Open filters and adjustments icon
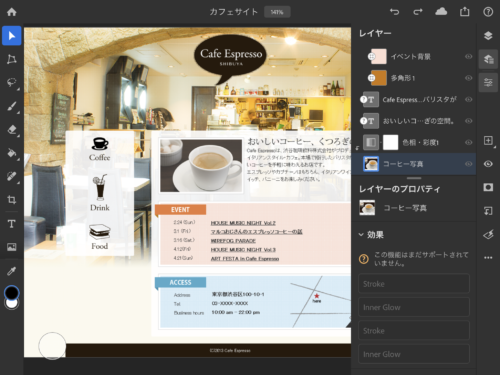Screen dimensions: 500x375 pos(488,235)
